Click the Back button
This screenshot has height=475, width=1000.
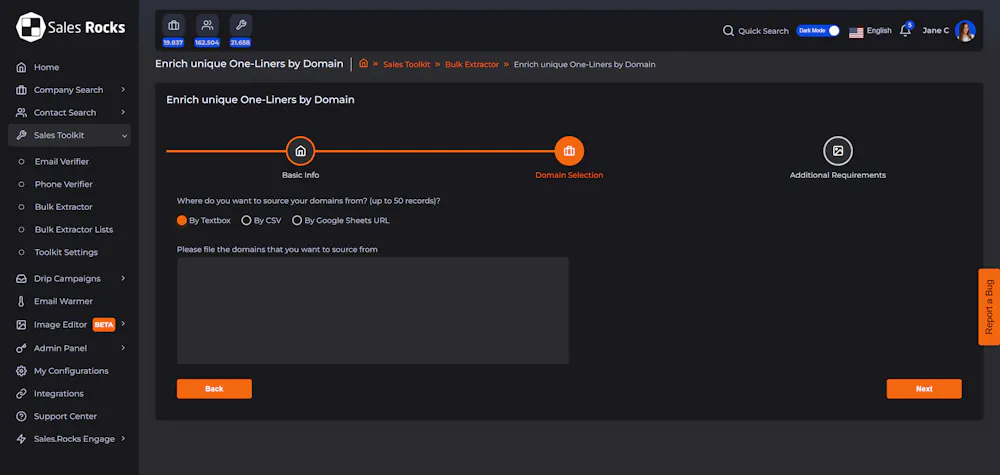[x=214, y=389]
